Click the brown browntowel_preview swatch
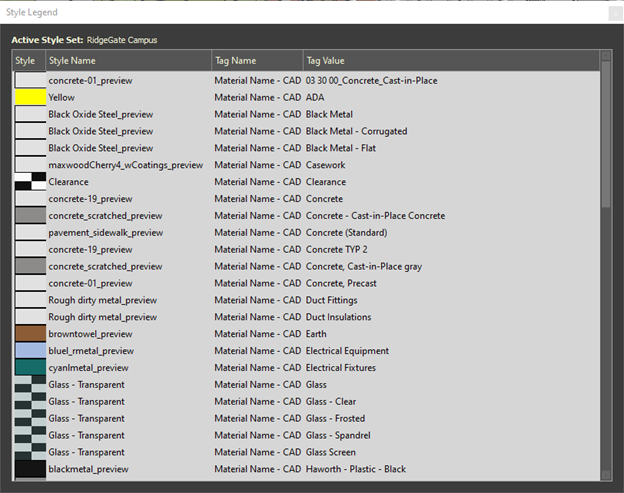624x493 pixels. coord(31,334)
